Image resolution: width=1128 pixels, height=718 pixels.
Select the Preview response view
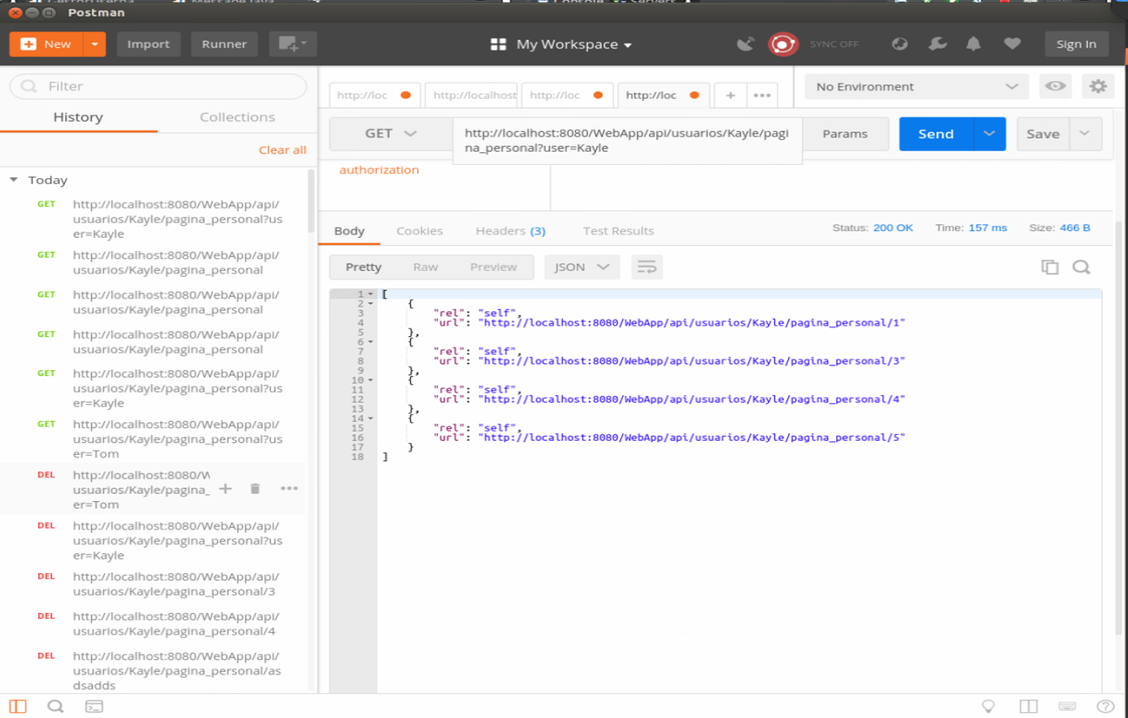coord(494,267)
